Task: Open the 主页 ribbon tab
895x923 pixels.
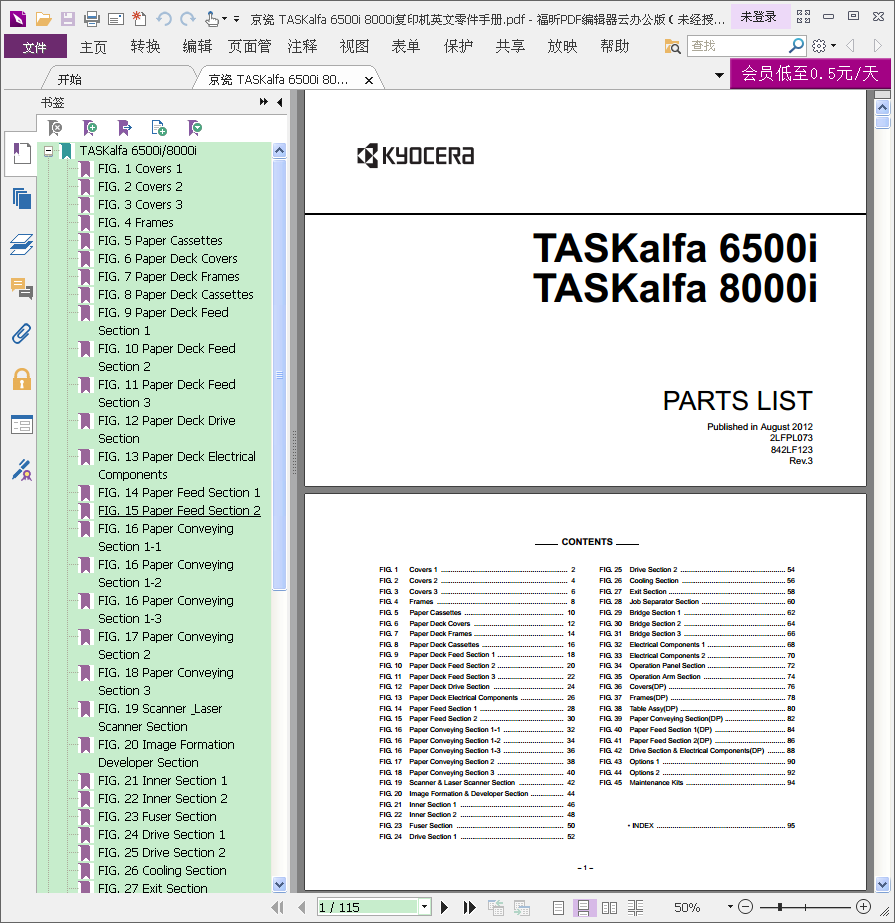Action: click(x=93, y=47)
